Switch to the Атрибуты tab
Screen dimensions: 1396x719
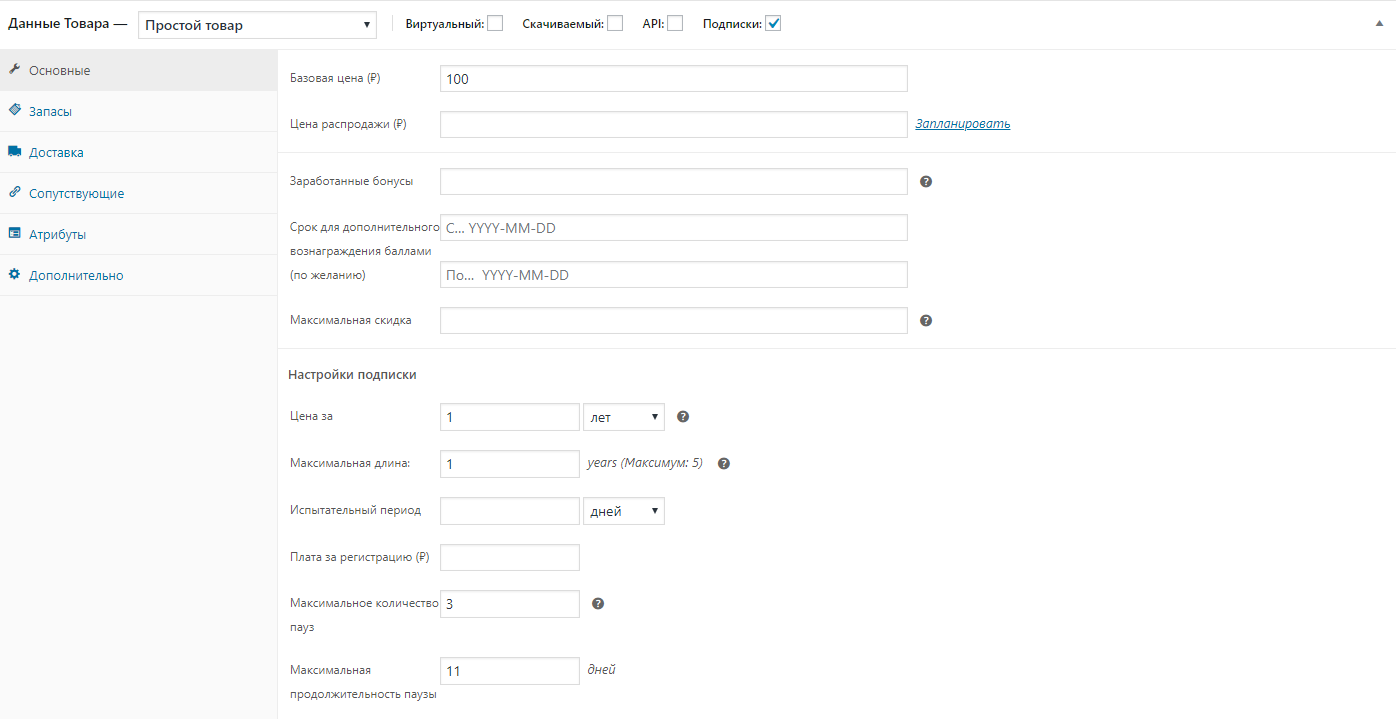tap(139, 235)
